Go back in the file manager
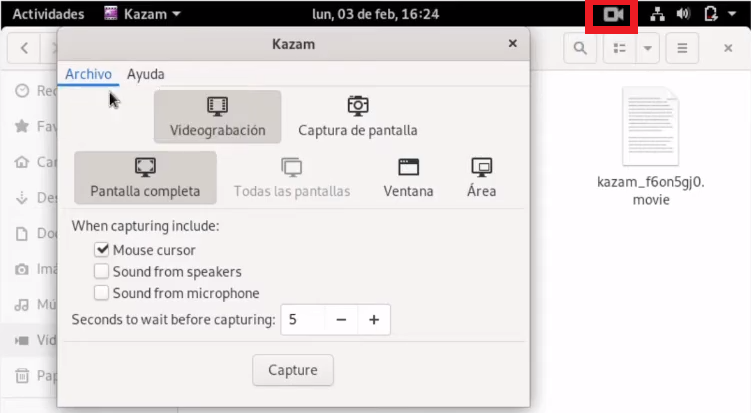This screenshot has width=751, height=413. pyautogui.click(x=24, y=48)
